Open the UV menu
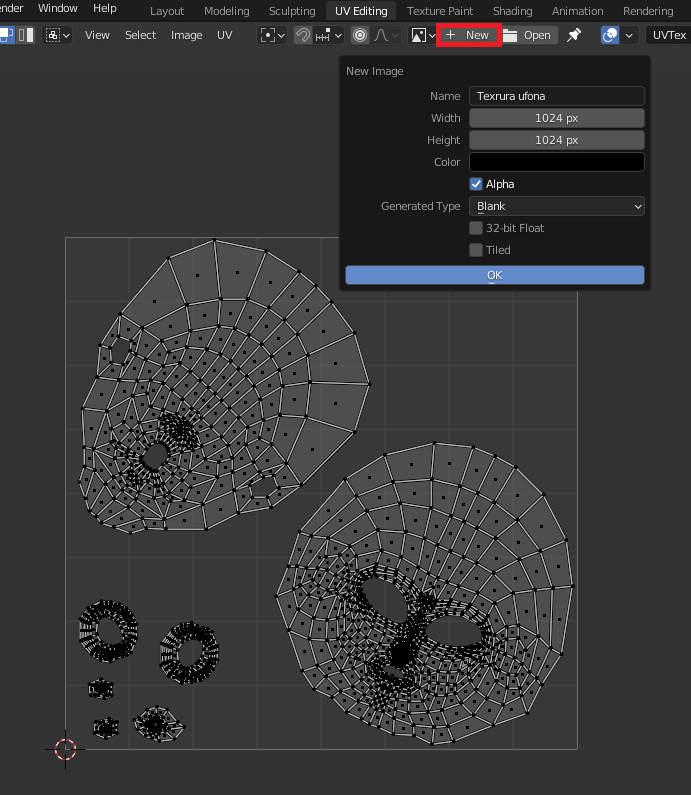The image size is (691, 795). click(225, 35)
